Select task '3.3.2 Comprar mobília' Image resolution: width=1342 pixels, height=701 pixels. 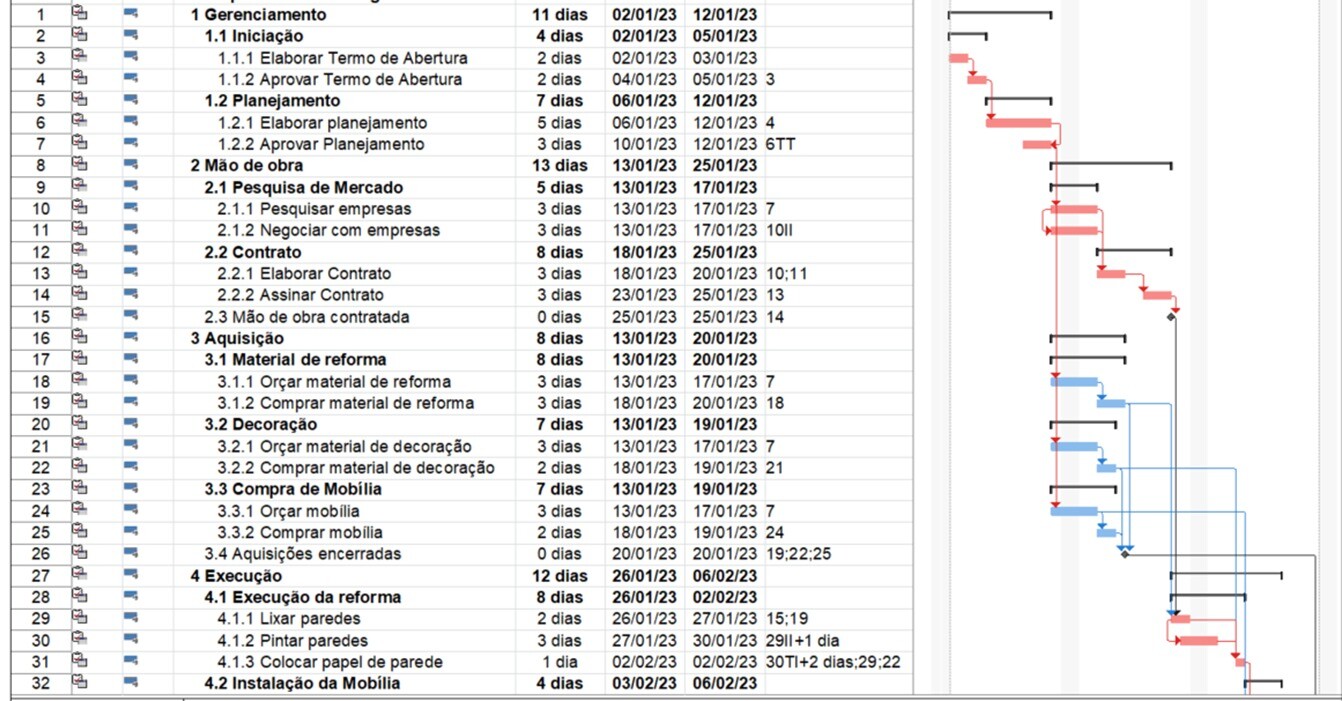click(x=300, y=532)
